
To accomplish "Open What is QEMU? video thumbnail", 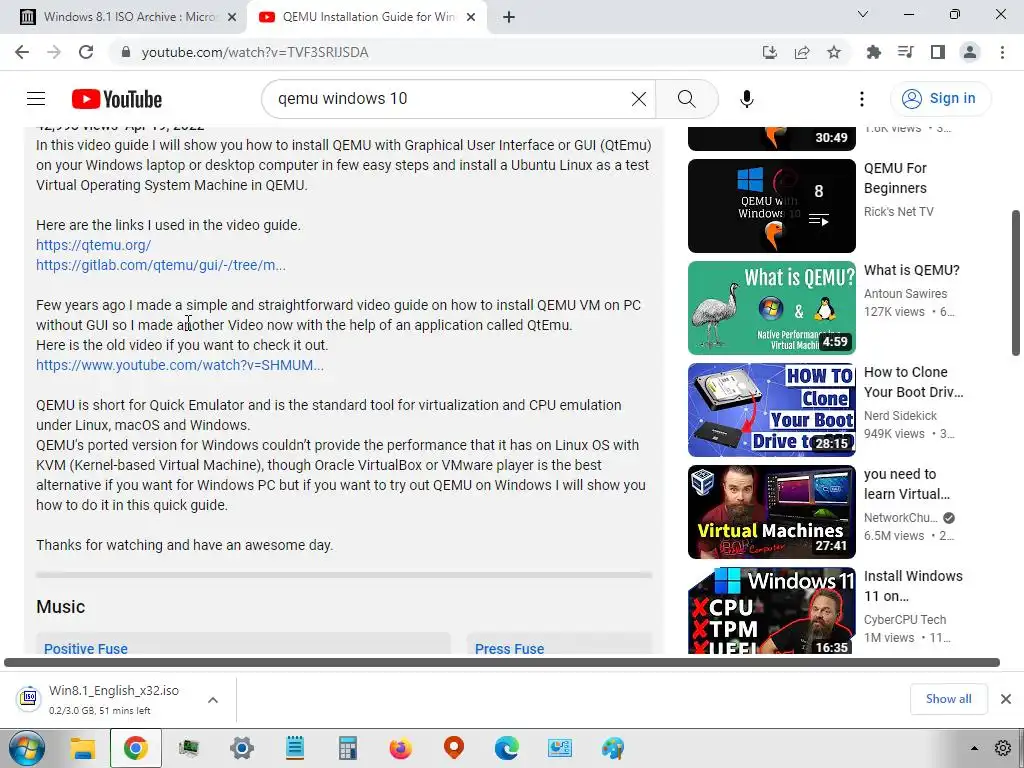I will pos(771,308).
